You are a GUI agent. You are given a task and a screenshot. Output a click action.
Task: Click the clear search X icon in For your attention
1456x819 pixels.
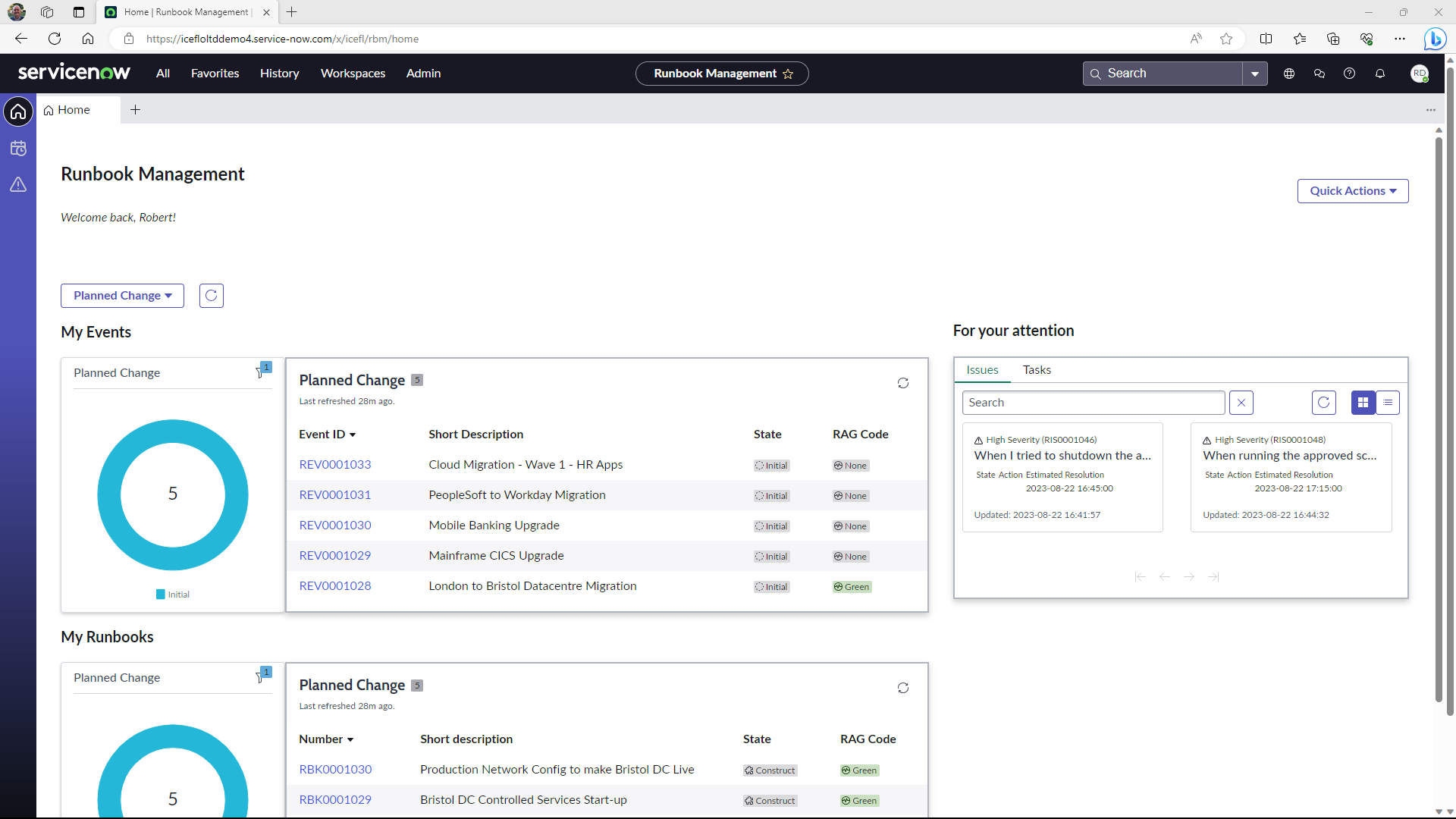pos(1241,402)
